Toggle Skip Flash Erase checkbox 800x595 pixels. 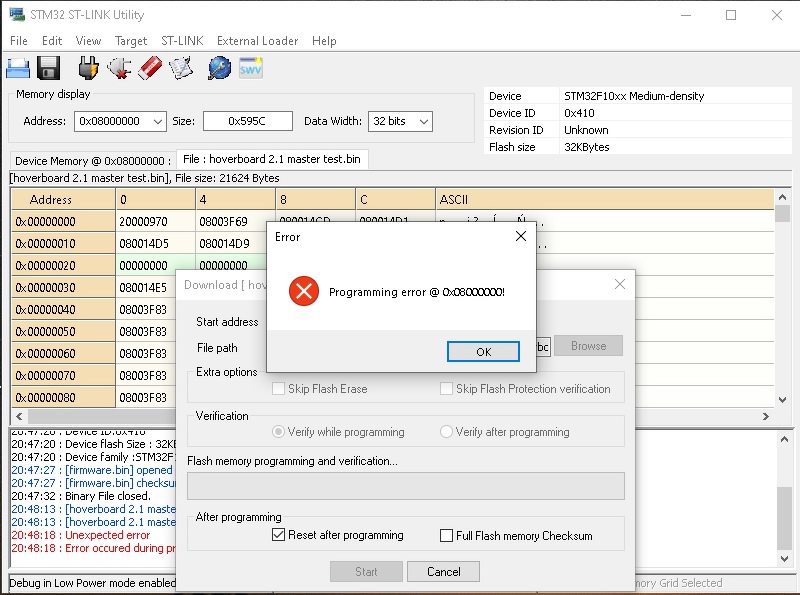(279, 389)
